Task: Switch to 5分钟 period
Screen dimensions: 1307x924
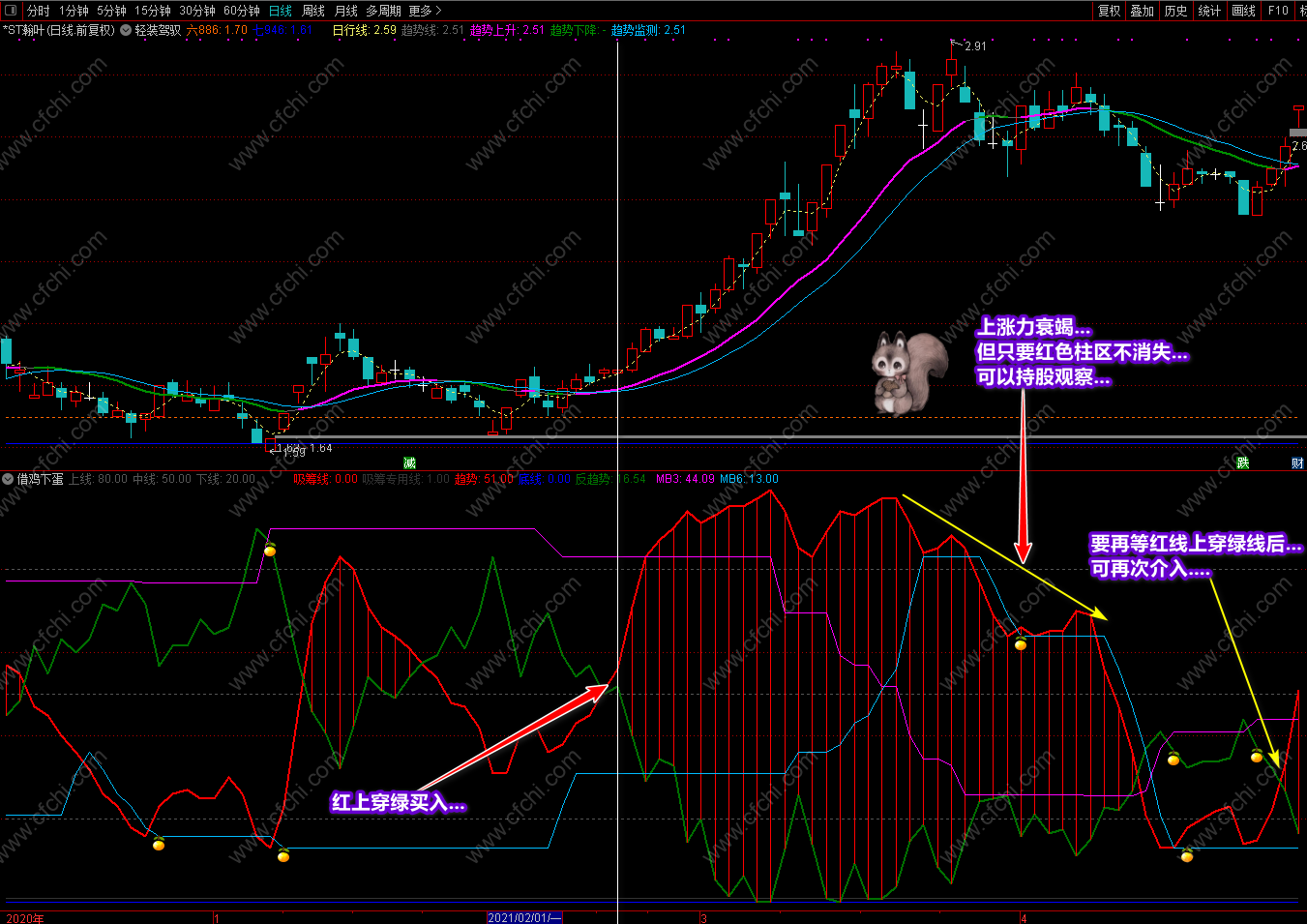Action: 111,11
